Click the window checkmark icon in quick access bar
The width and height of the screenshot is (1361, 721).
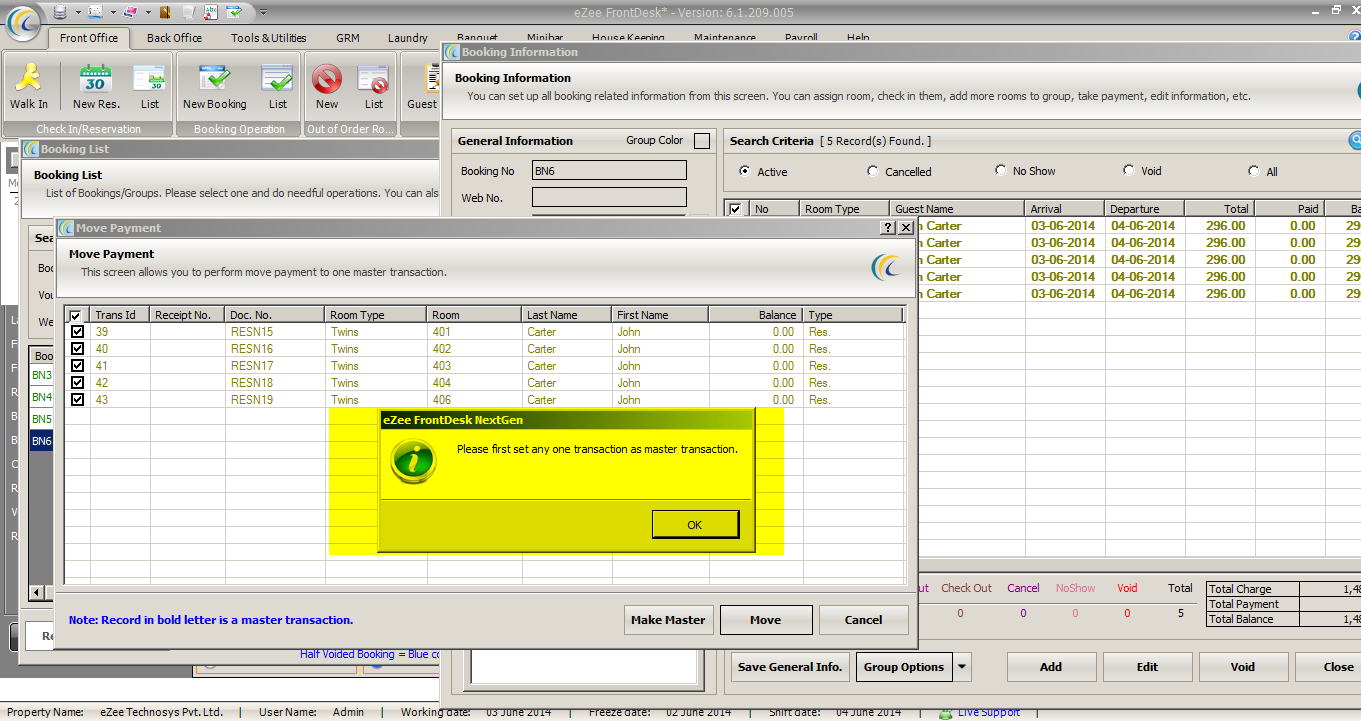tap(234, 12)
